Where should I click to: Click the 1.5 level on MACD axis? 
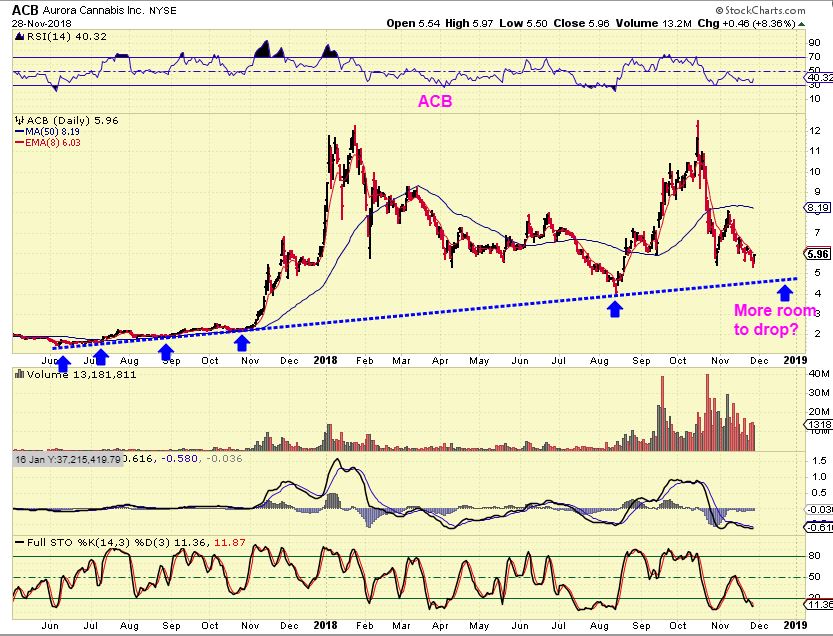[819, 461]
